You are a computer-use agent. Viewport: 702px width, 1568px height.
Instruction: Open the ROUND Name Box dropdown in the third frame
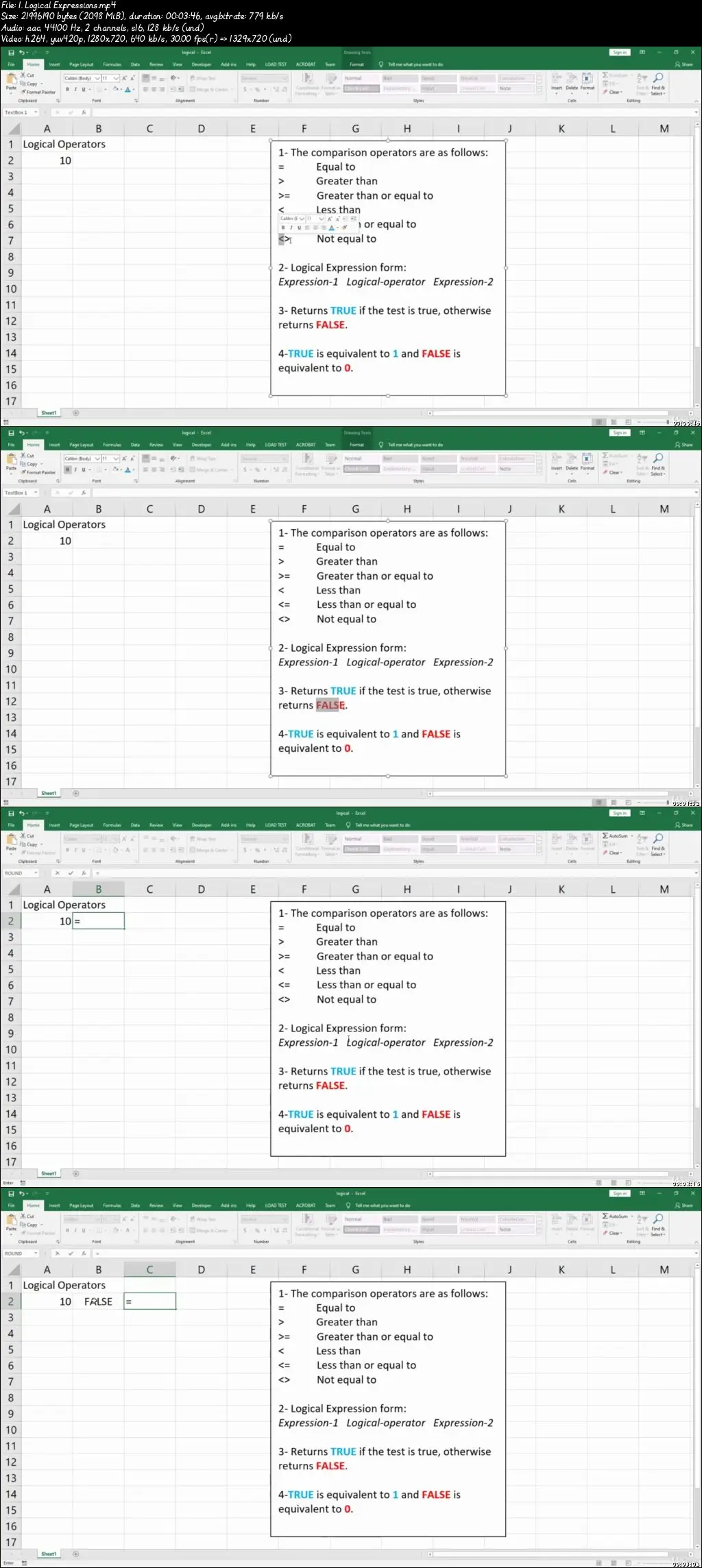click(x=36, y=873)
